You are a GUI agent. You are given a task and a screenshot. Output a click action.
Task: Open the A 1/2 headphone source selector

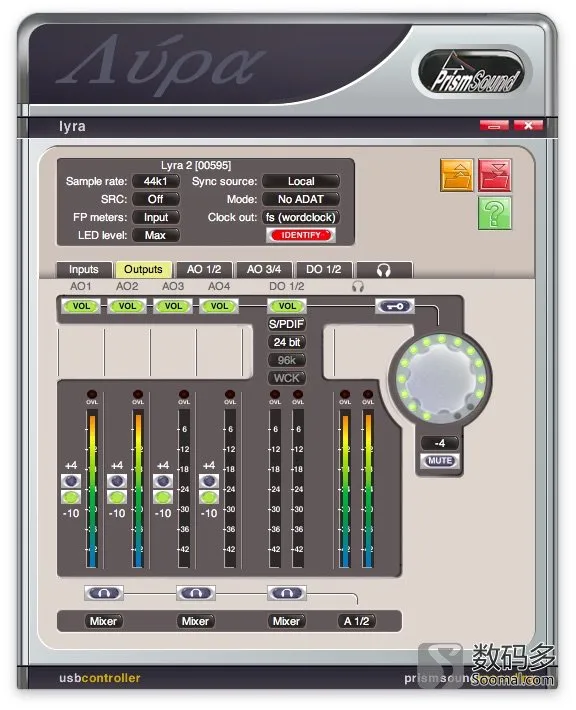pos(357,621)
